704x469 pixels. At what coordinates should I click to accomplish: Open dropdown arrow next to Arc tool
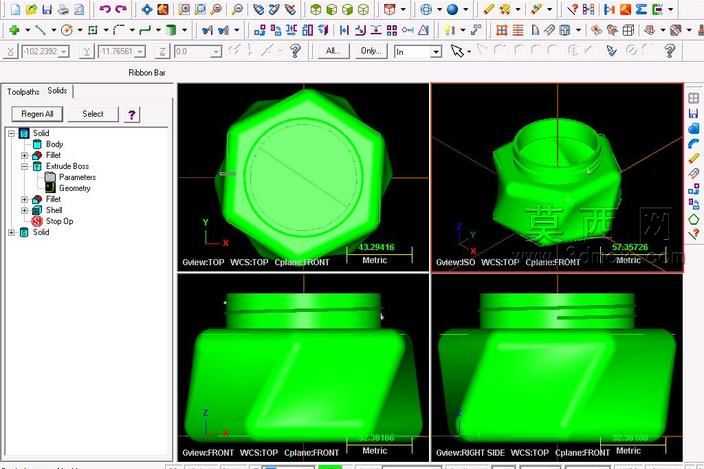80,30
